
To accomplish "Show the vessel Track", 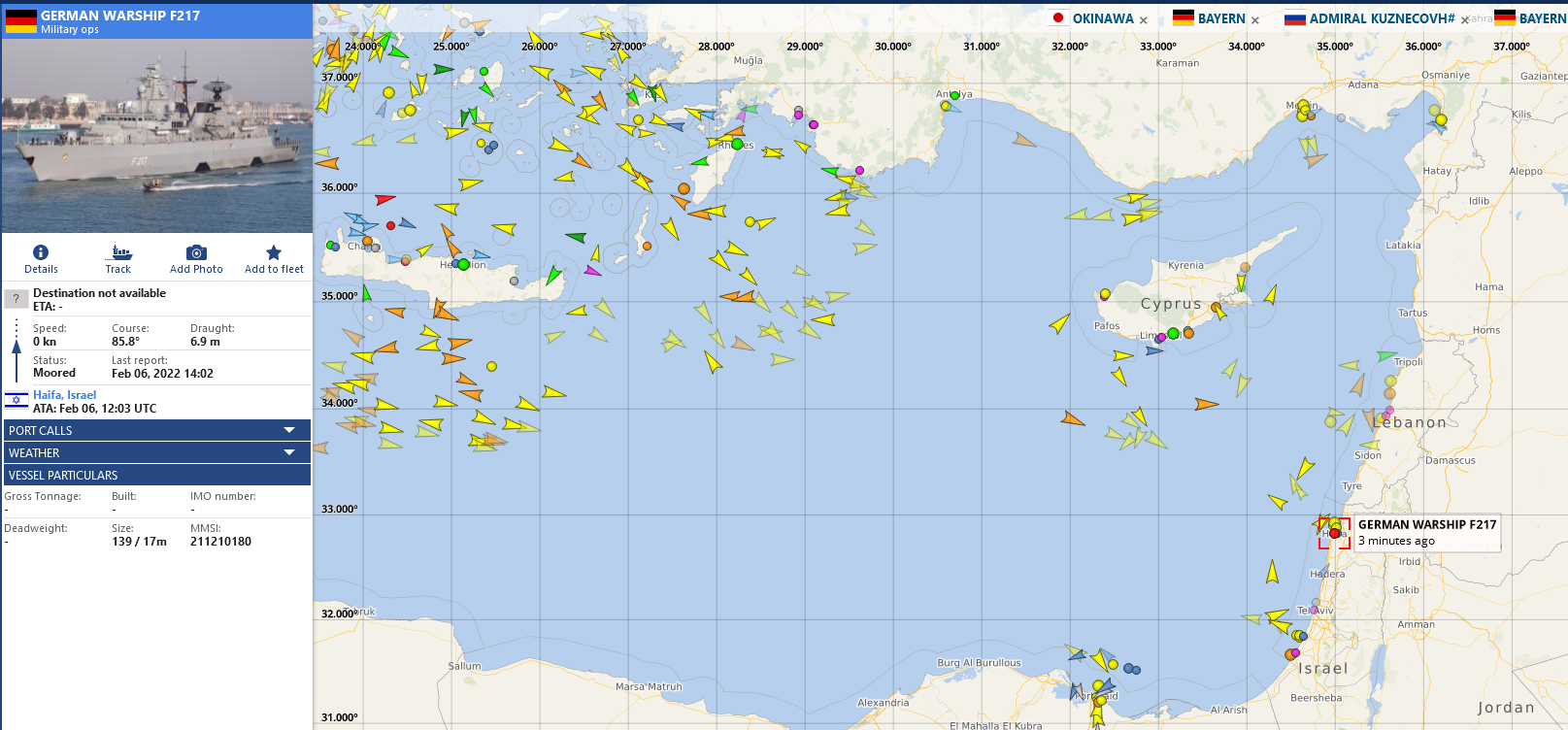I will [x=118, y=259].
